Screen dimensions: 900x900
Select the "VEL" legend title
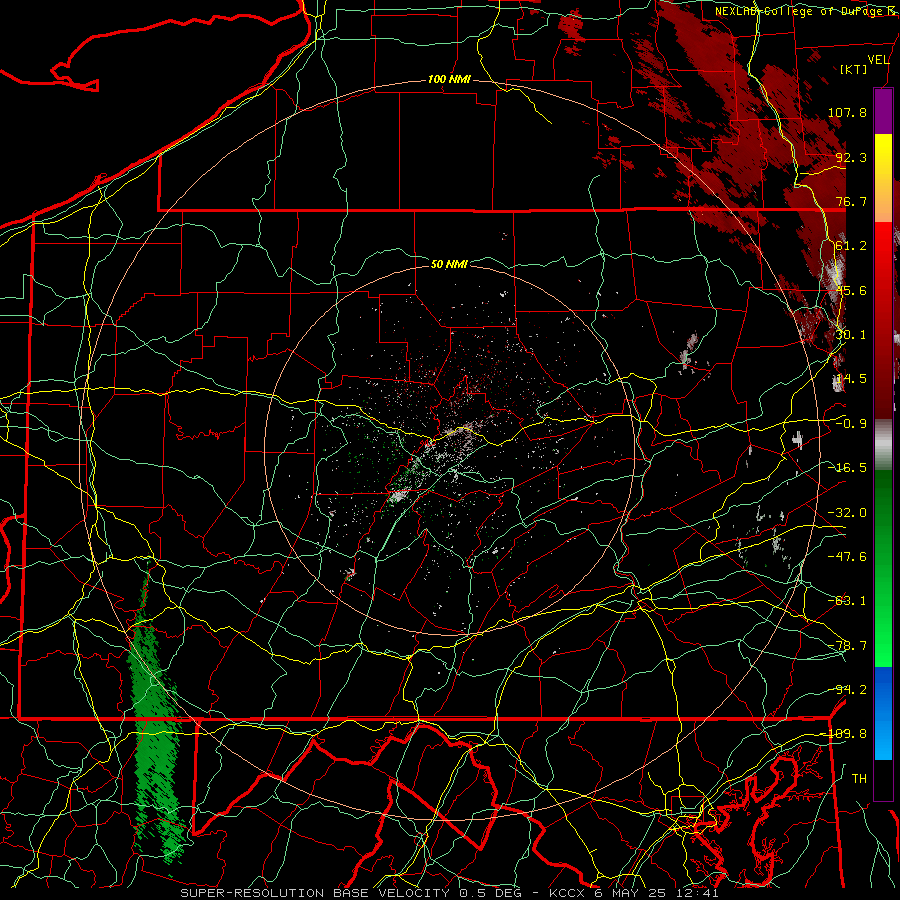[x=878, y=60]
